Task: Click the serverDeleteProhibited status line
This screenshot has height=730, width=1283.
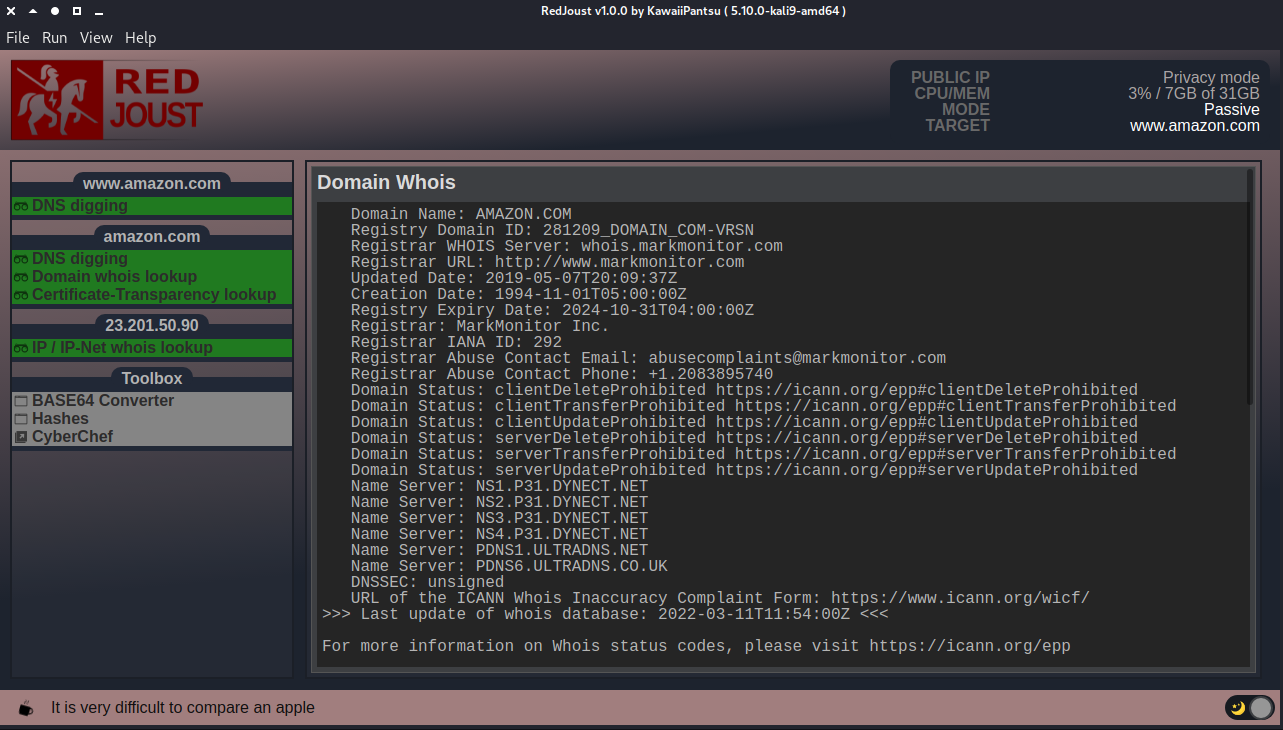Action: (744, 438)
